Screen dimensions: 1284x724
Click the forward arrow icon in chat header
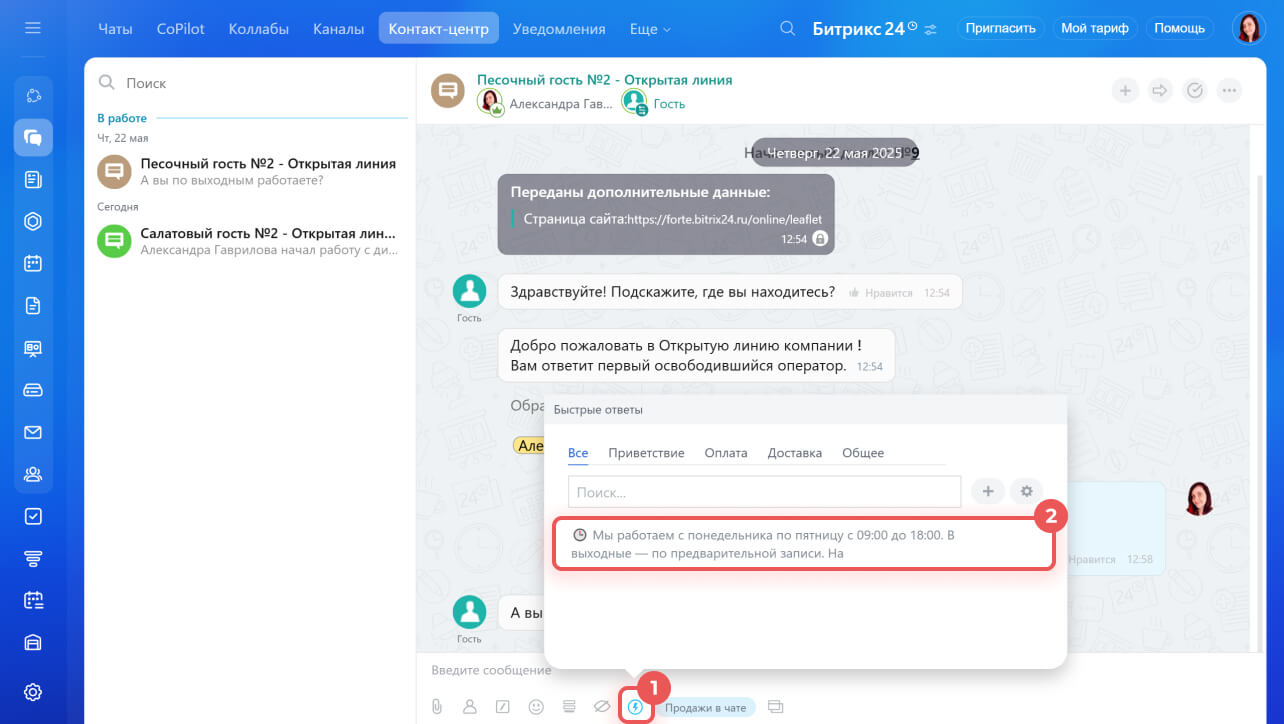click(1160, 91)
